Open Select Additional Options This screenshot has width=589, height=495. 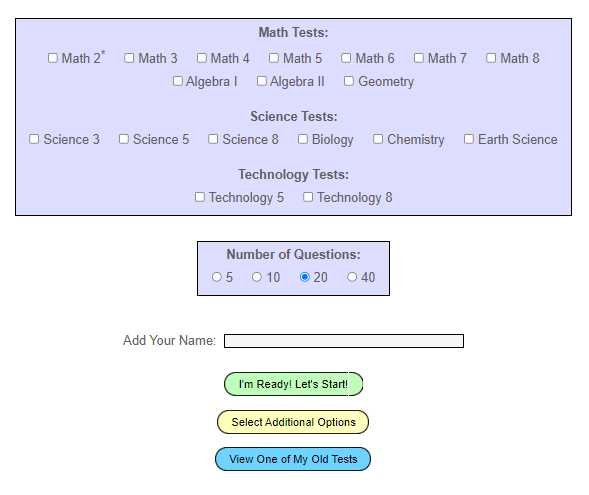tap(293, 422)
